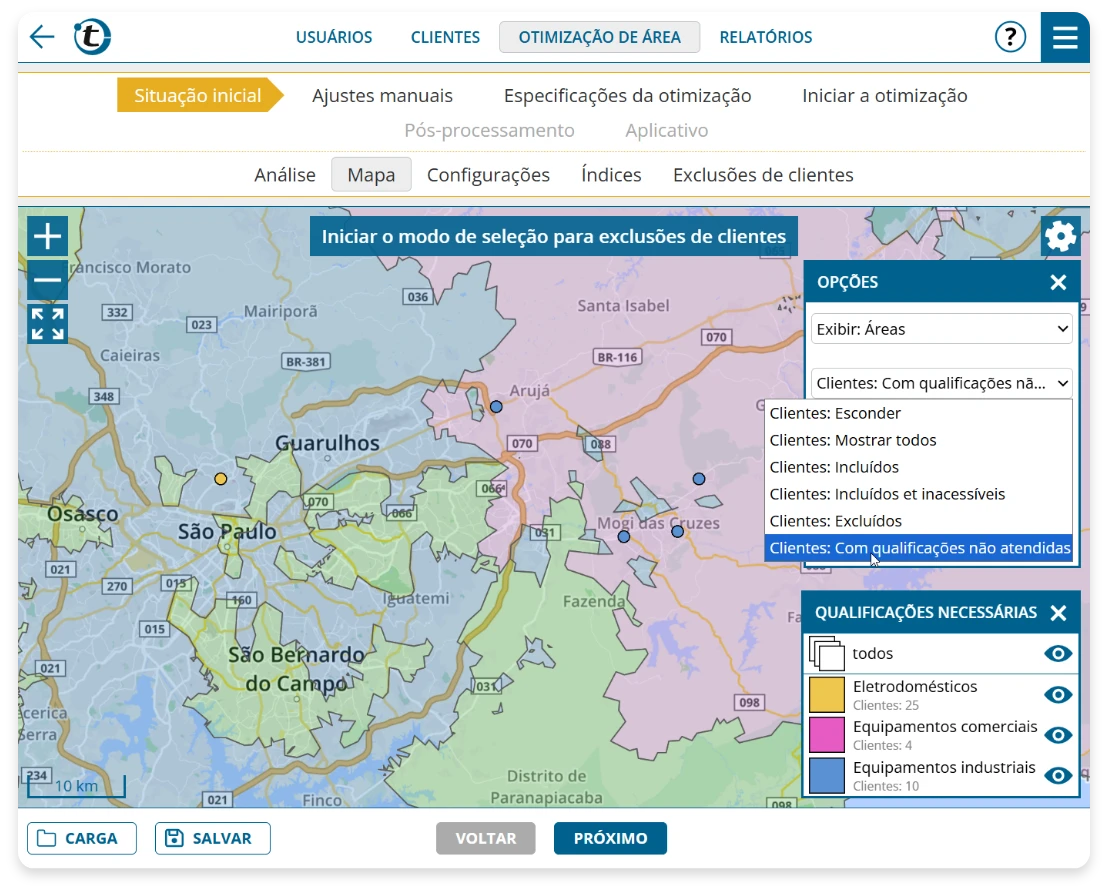The height and width of the screenshot is (893, 1108).
Task: Open map settings gear
Action: point(1061,236)
